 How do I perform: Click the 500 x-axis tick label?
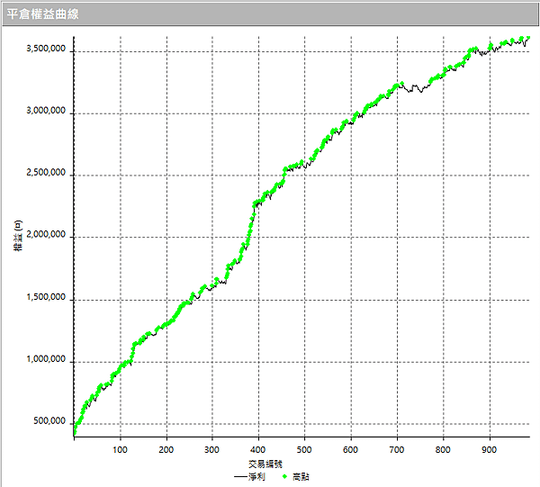pyautogui.click(x=304, y=449)
